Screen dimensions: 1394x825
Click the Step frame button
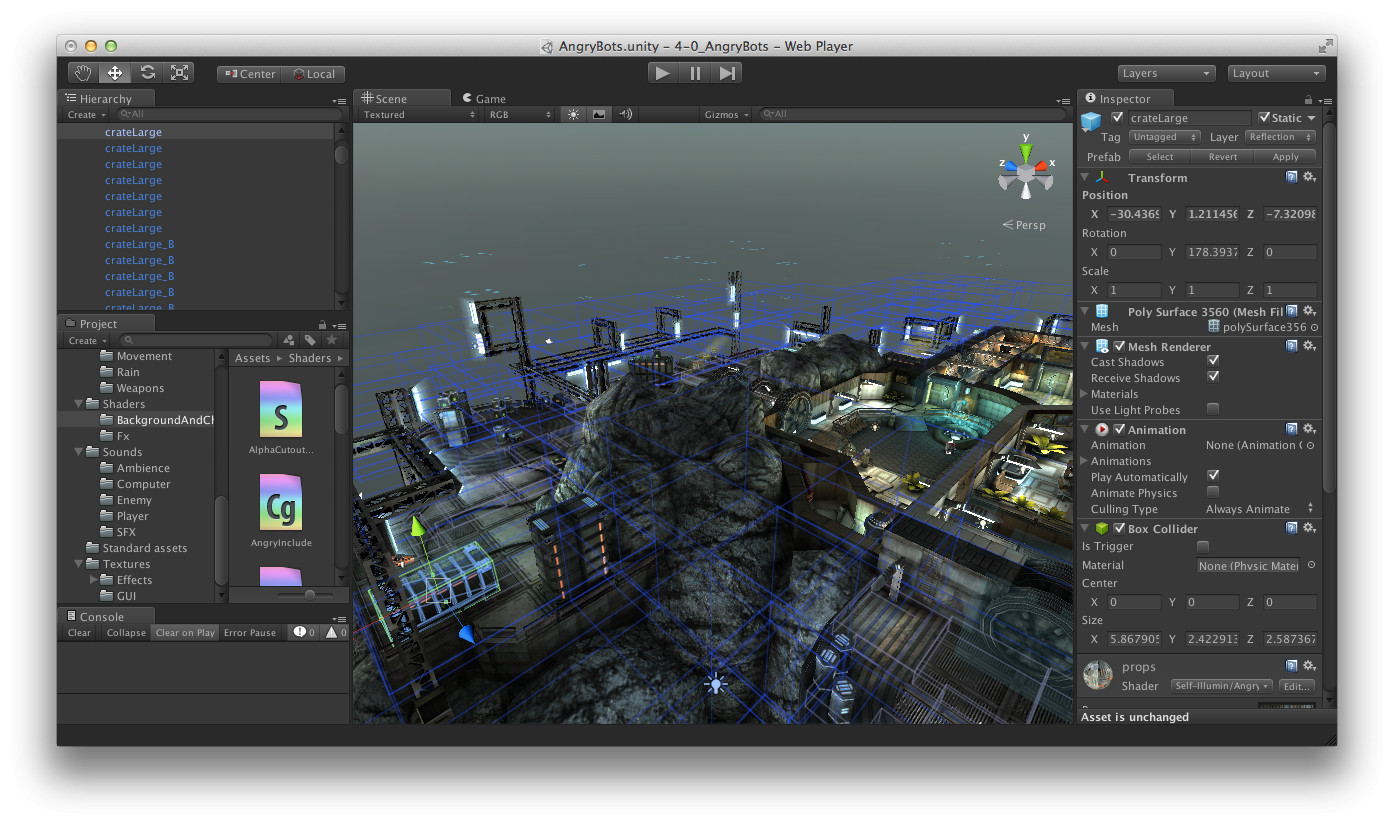point(727,73)
